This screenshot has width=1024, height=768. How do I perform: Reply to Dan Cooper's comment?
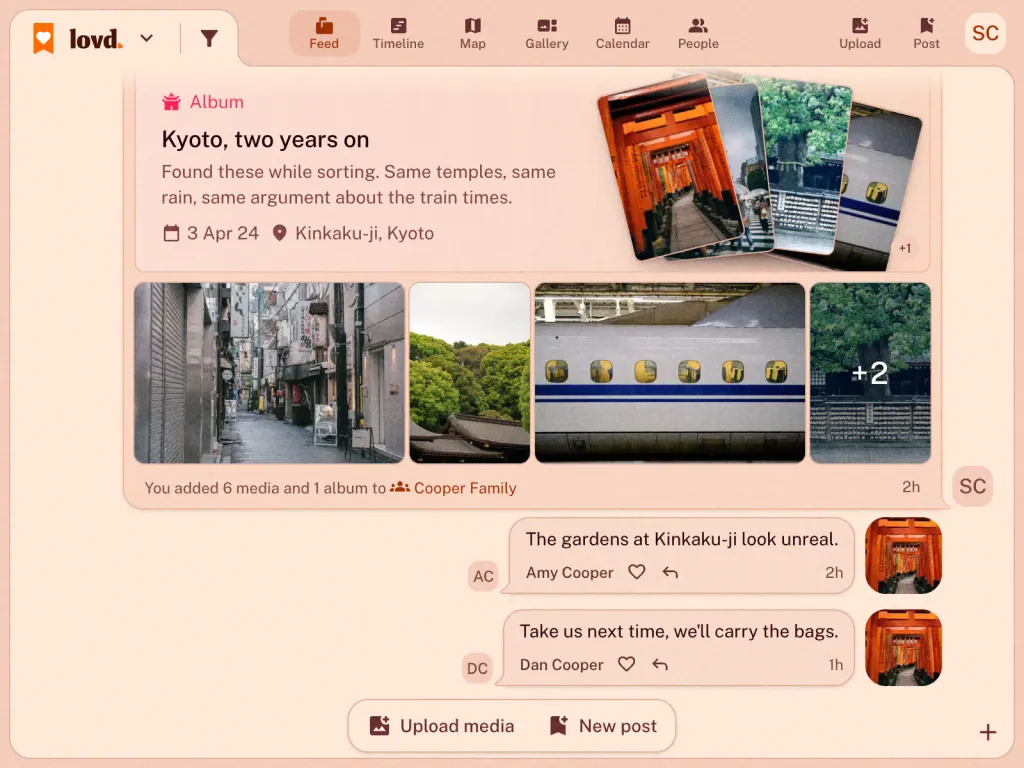[660, 665]
